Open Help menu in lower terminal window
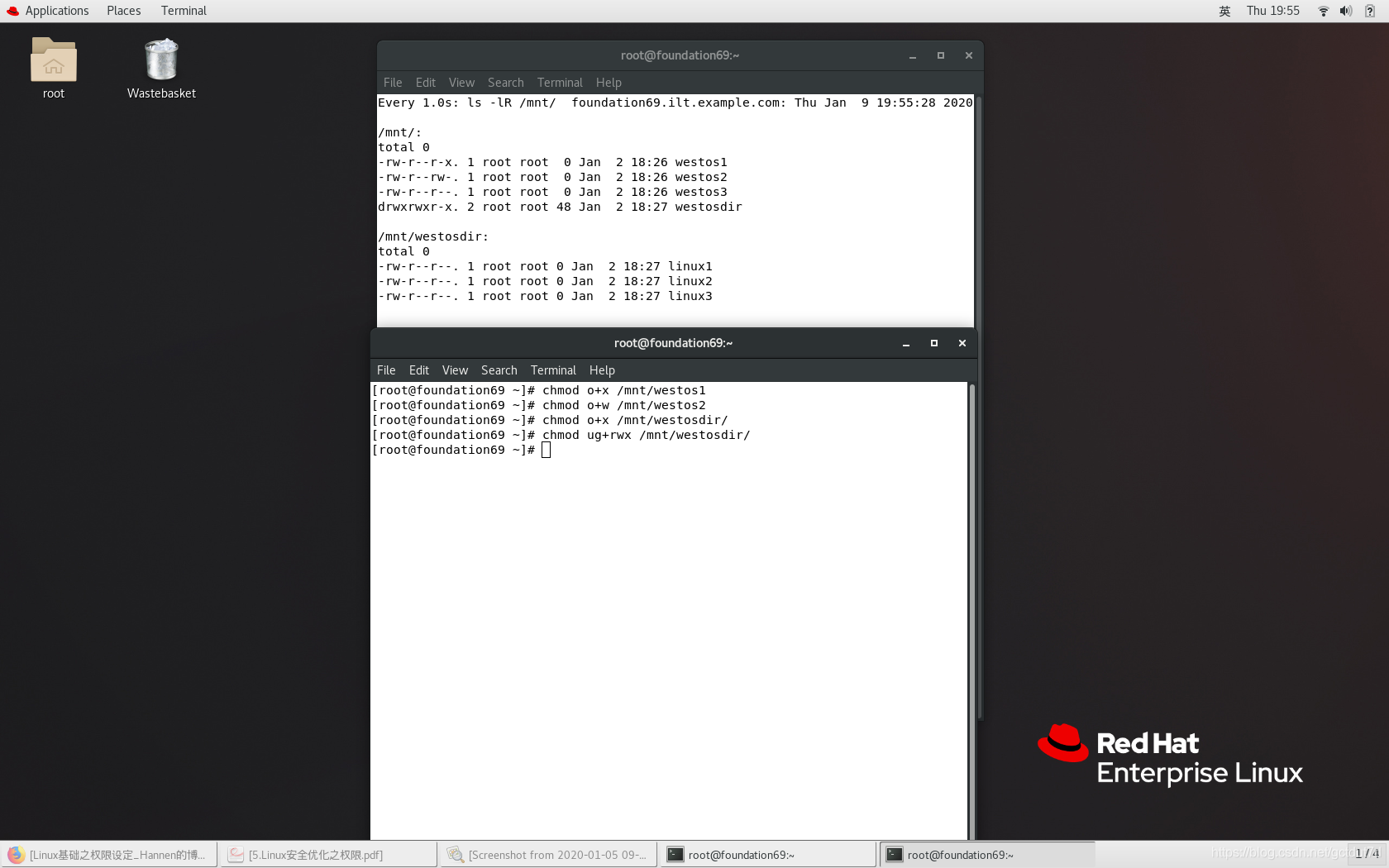1389x868 pixels. (x=602, y=370)
